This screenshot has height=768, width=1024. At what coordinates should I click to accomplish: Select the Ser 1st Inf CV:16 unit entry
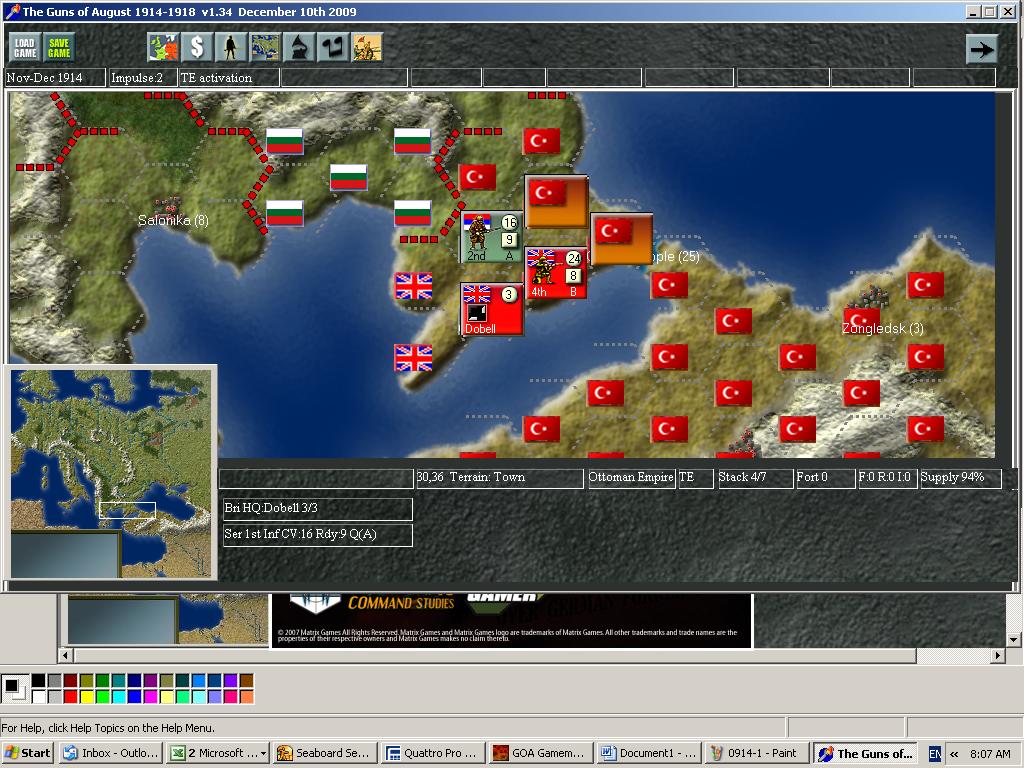click(x=317, y=534)
